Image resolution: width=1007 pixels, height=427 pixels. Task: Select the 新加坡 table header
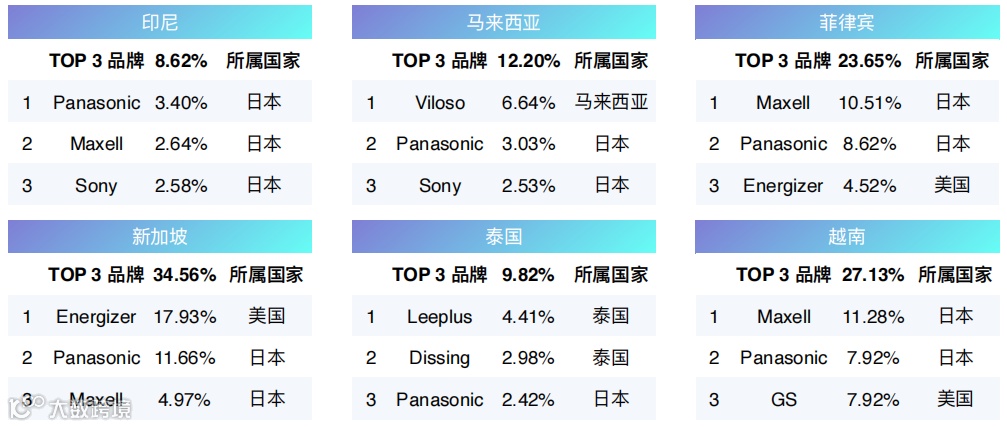coord(160,237)
